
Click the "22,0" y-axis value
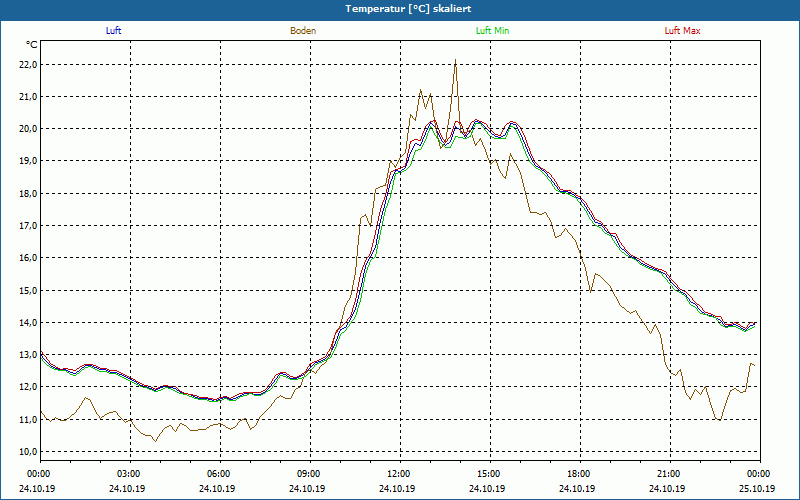pyautogui.click(x=29, y=64)
